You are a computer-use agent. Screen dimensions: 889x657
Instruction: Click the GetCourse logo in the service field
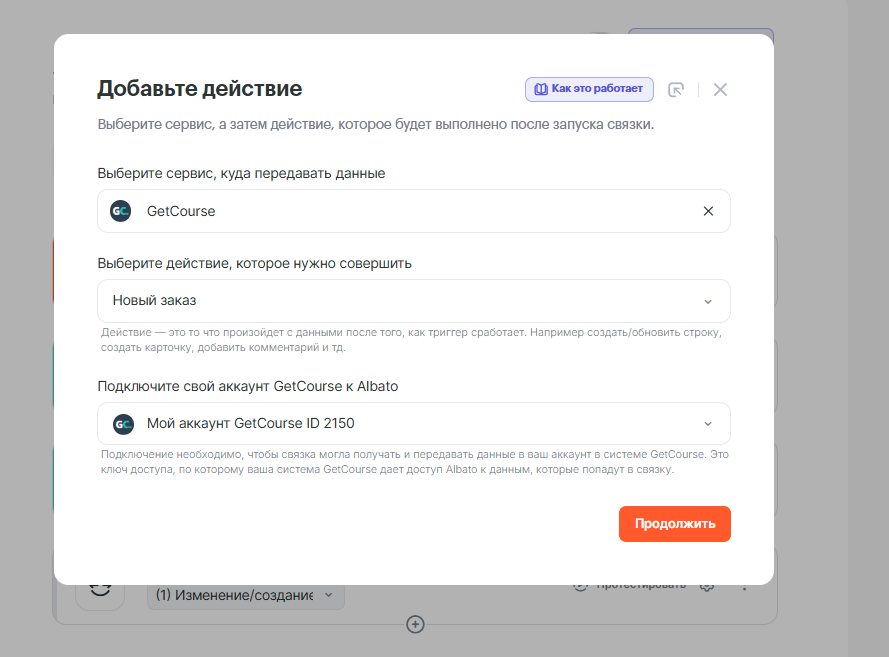121,211
